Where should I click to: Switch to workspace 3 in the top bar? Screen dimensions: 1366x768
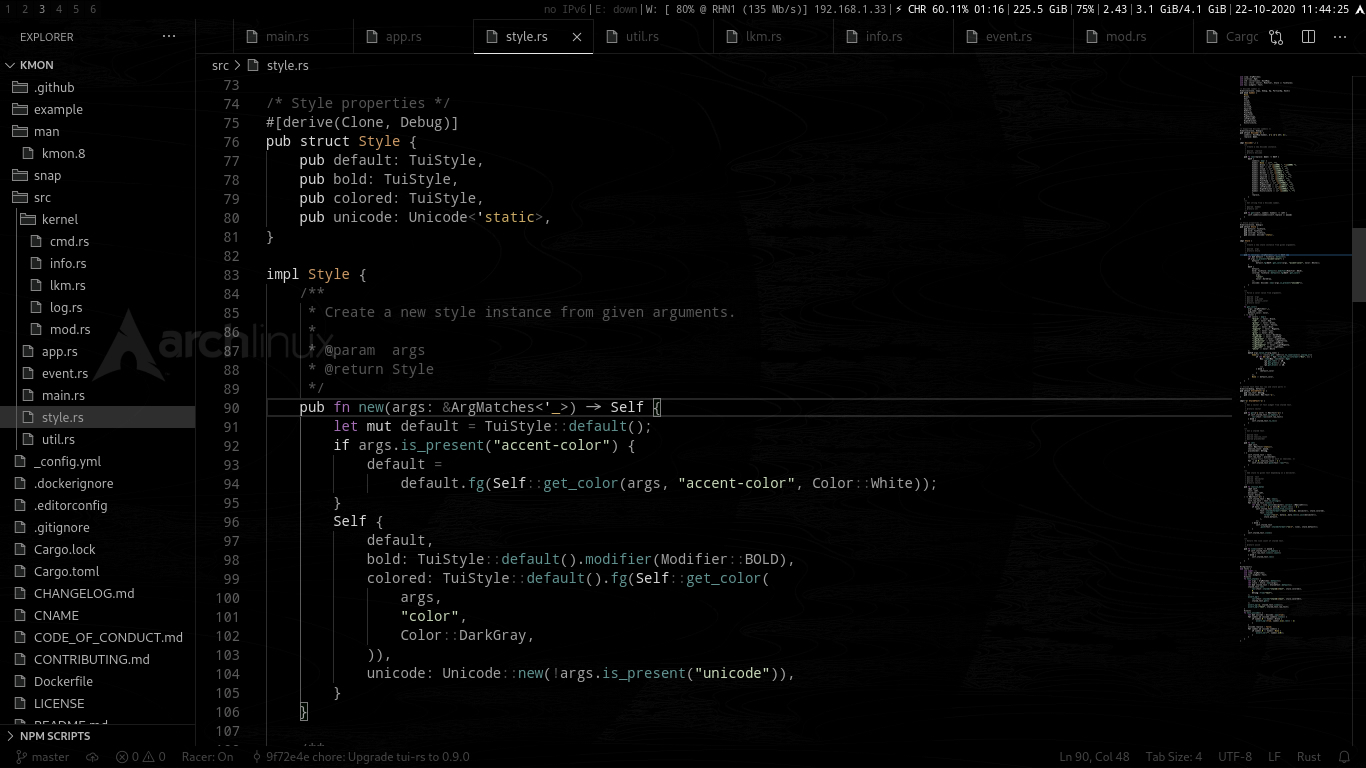click(x=42, y=9)
